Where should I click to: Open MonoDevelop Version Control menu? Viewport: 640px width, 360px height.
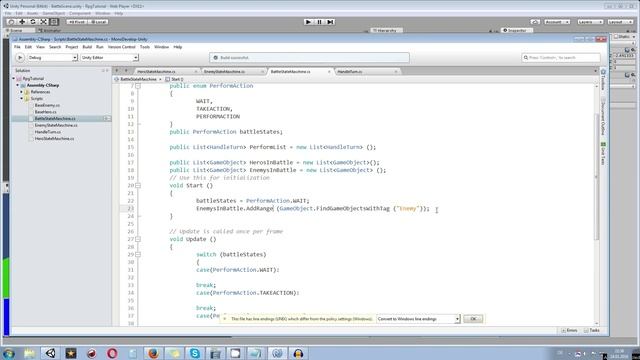(x=121, y=47)
